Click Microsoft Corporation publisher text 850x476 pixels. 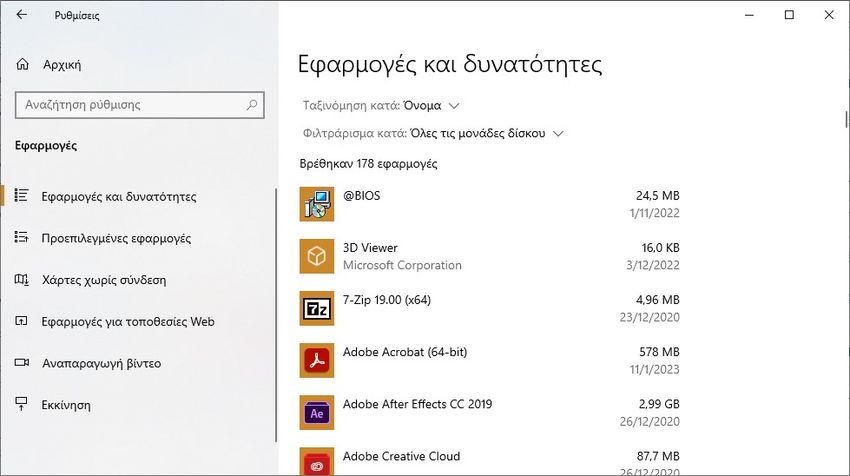pyautogui.click(x=402, y=265)
